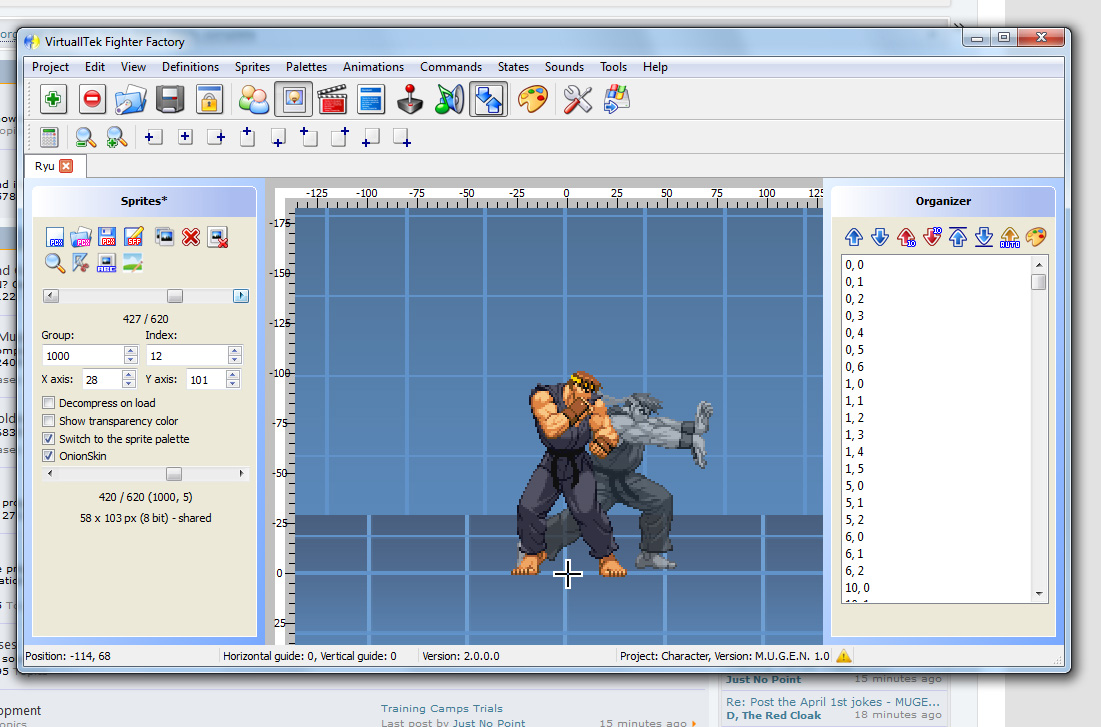The image size is (1101, 727).
Task: Open Palettes with the main toolbar palette icon
Action: [533, 99]
